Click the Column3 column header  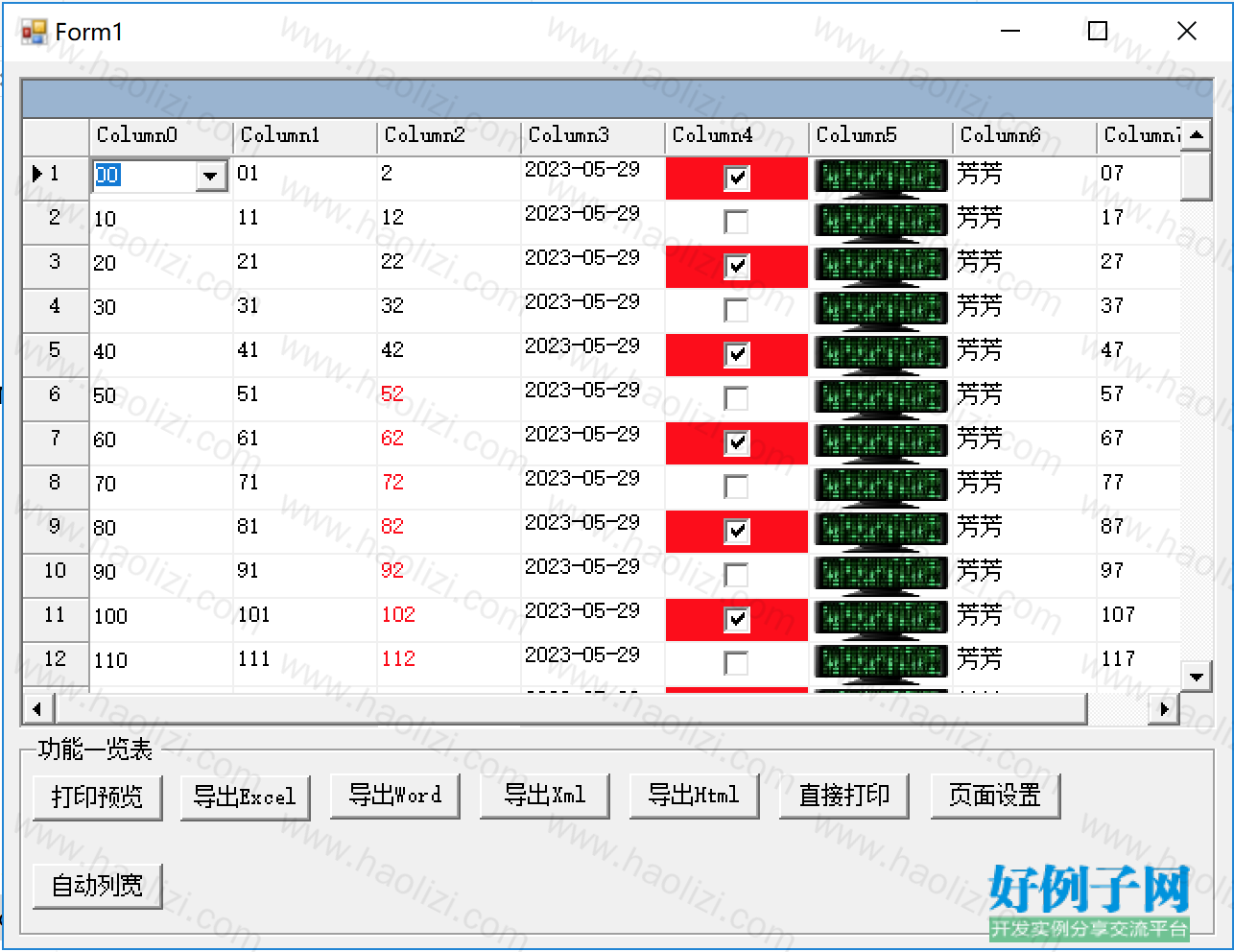[x=593, y=135]
